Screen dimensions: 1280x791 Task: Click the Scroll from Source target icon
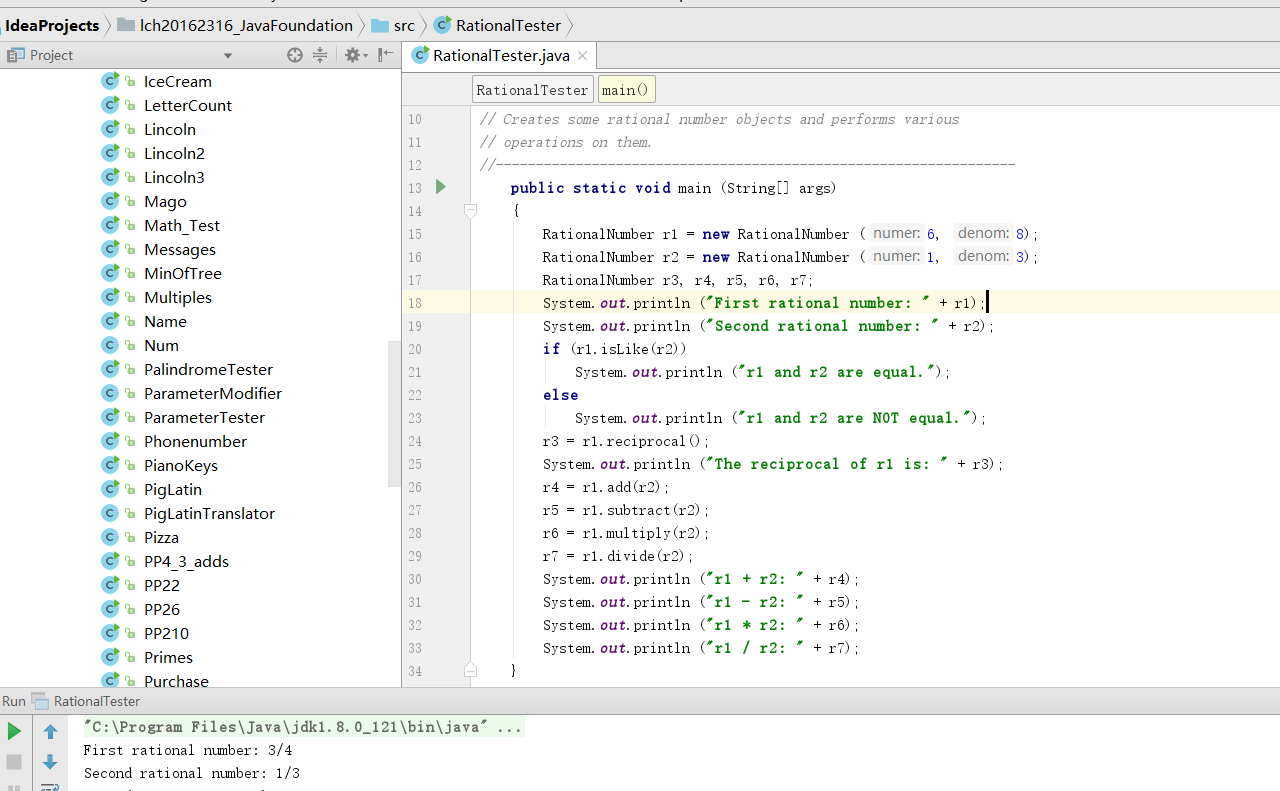294,55
